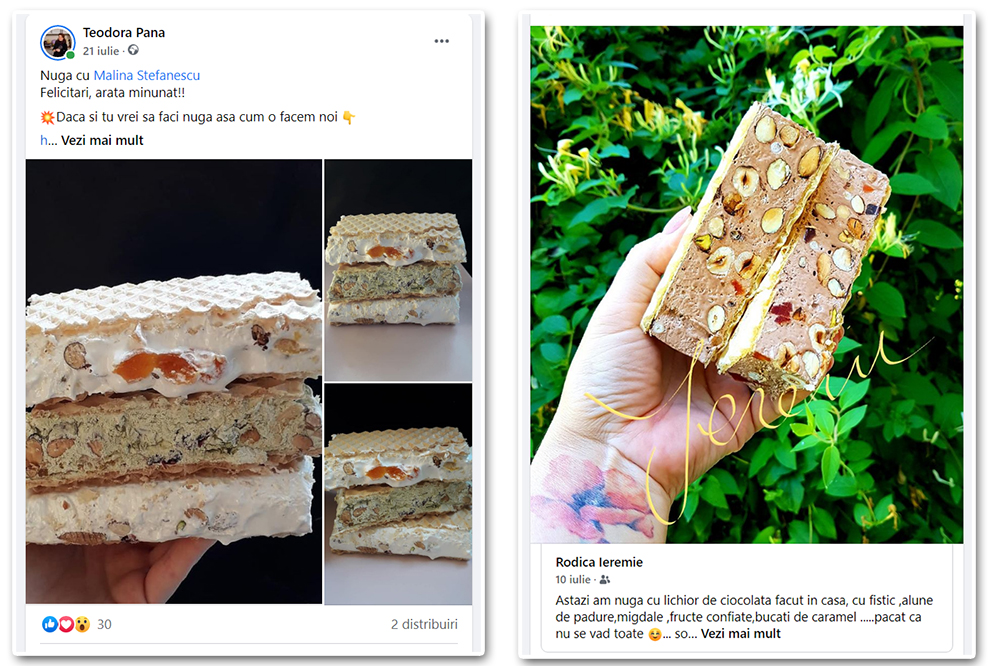Open Malina Stefanescu's tagged profile link
The image size is (1000, 666).
pos(147,75)
